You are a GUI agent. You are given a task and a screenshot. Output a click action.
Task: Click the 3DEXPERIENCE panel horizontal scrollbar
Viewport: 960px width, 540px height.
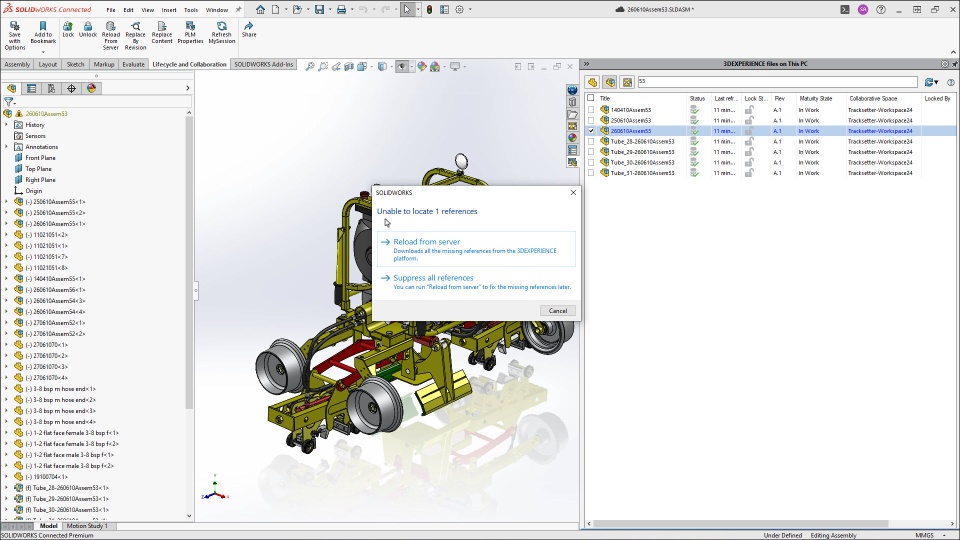741,524
